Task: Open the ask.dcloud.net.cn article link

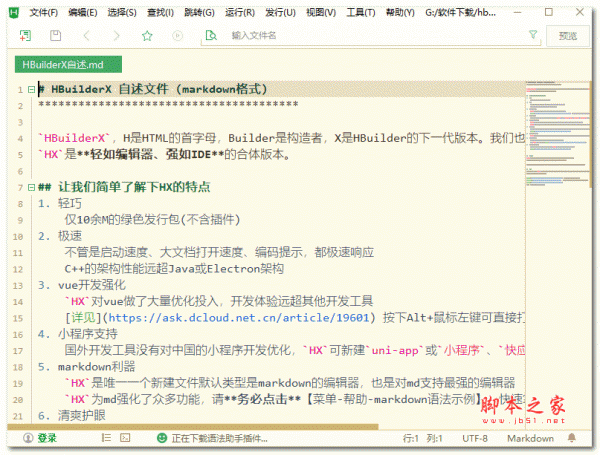Action: coord(239,318)
